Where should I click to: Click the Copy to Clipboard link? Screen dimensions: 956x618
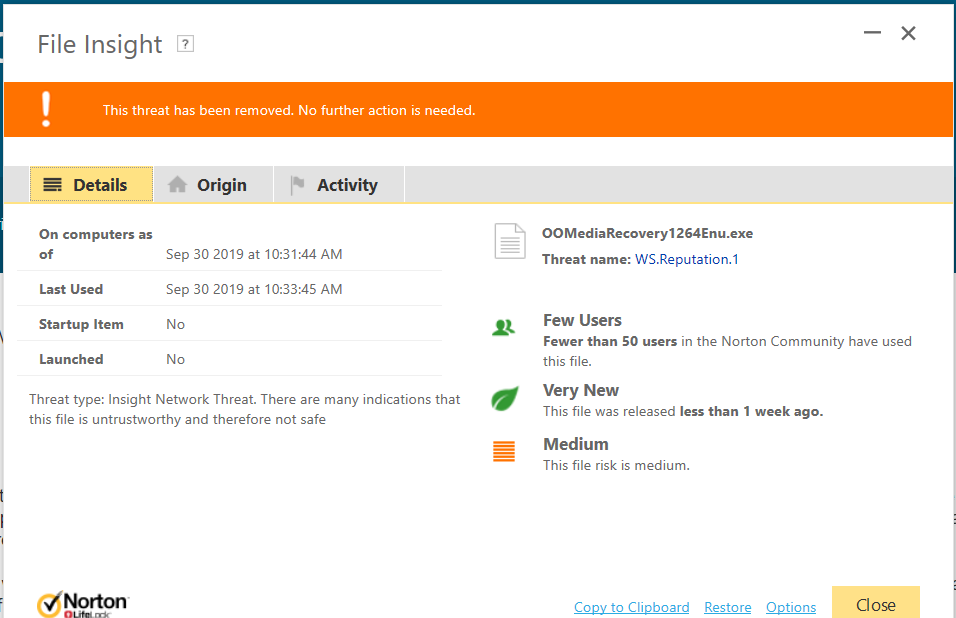coord(631,607)
